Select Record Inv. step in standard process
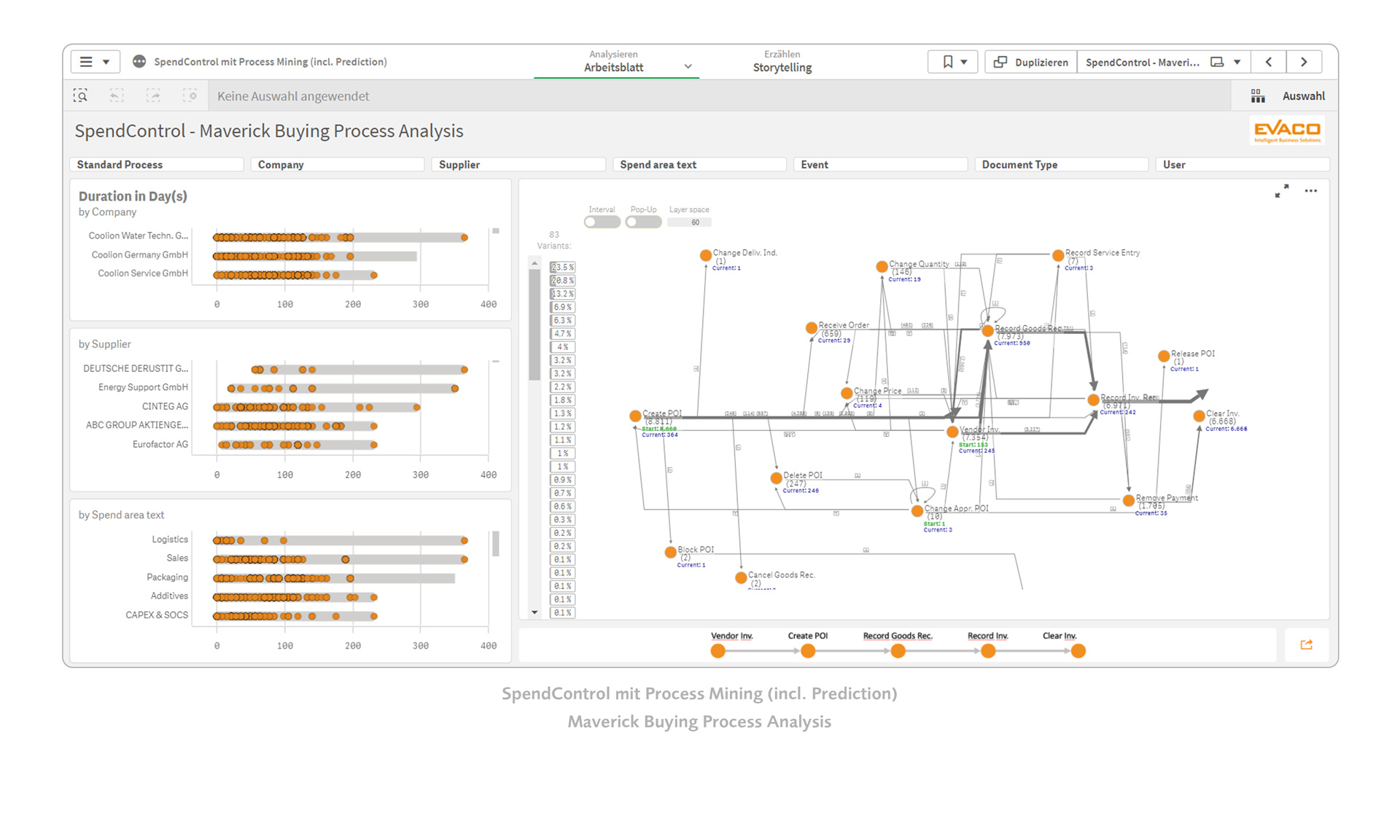 (x=988, y=651)
